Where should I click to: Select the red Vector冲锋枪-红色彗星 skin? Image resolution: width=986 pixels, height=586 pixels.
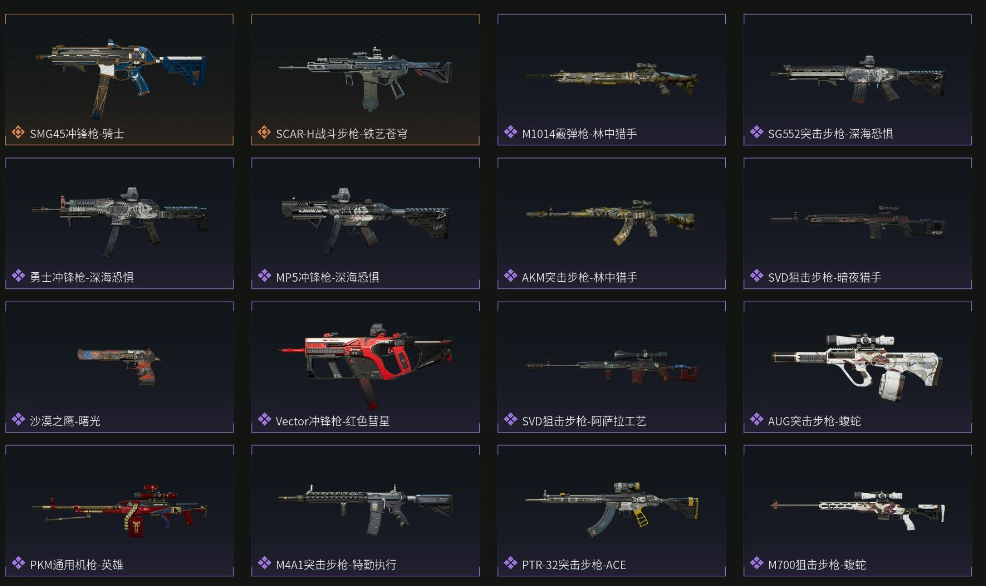coord(365,367)
